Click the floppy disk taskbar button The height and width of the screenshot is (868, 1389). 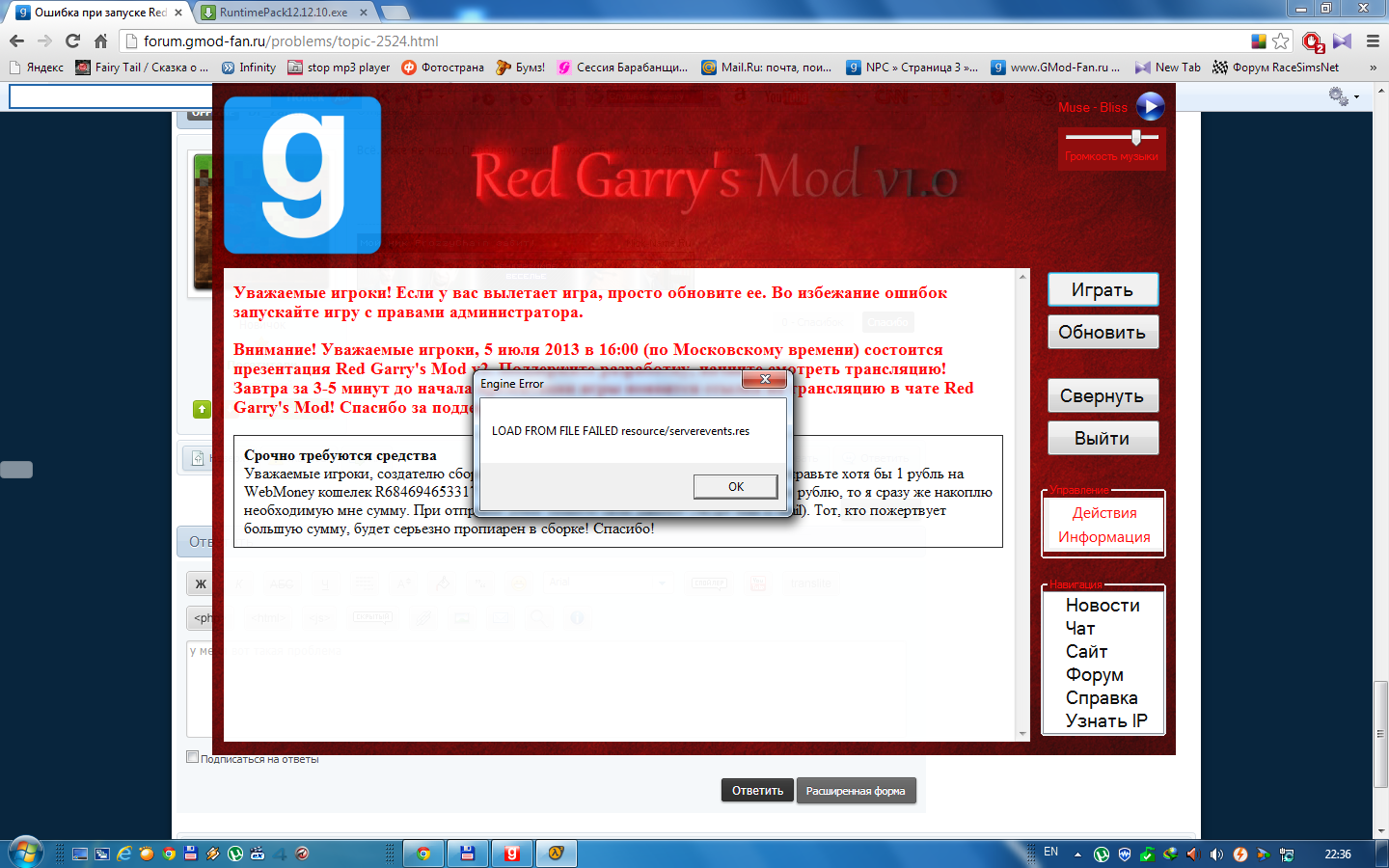468,854
